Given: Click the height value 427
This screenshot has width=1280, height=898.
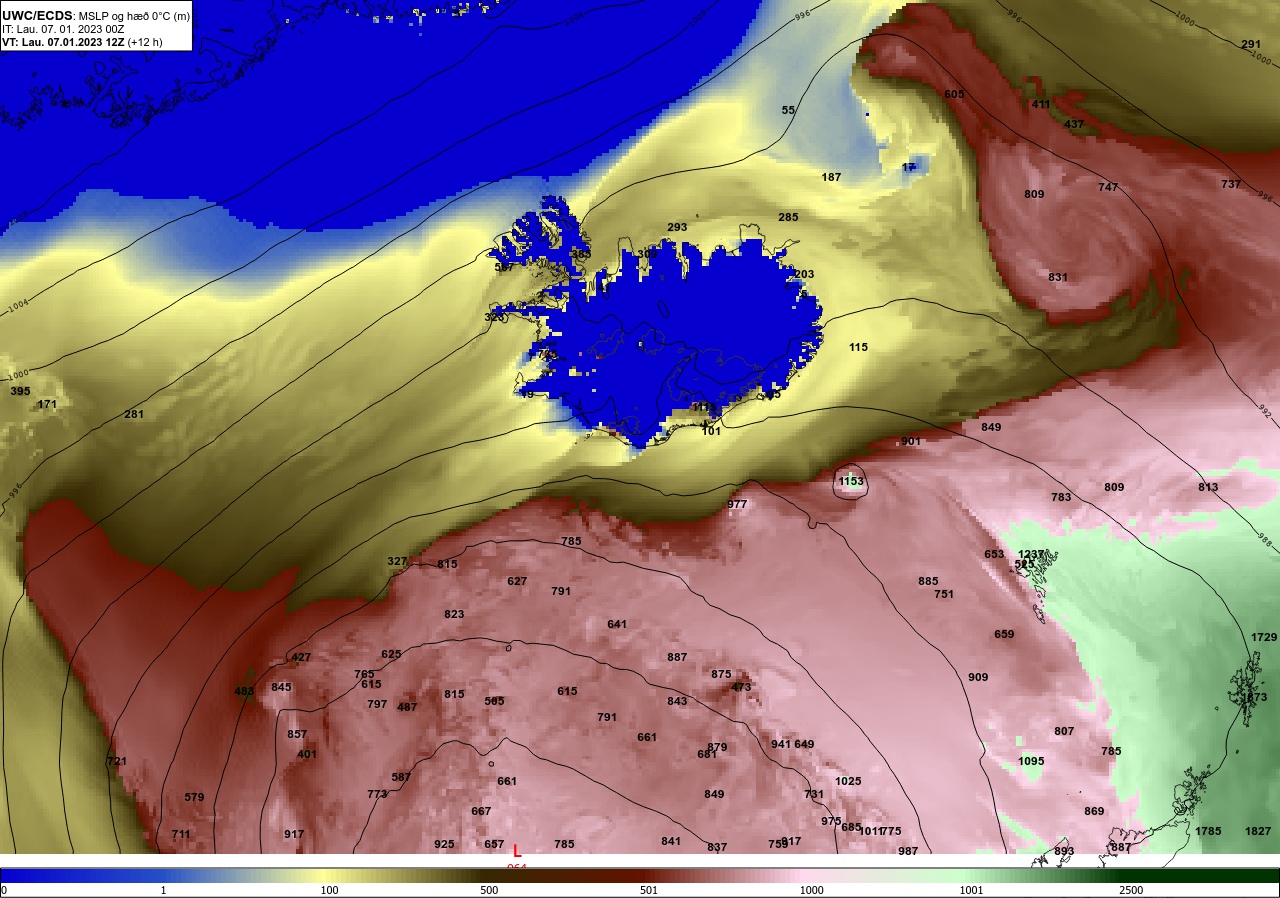Looking at the screenshot, I should point(301,657).
